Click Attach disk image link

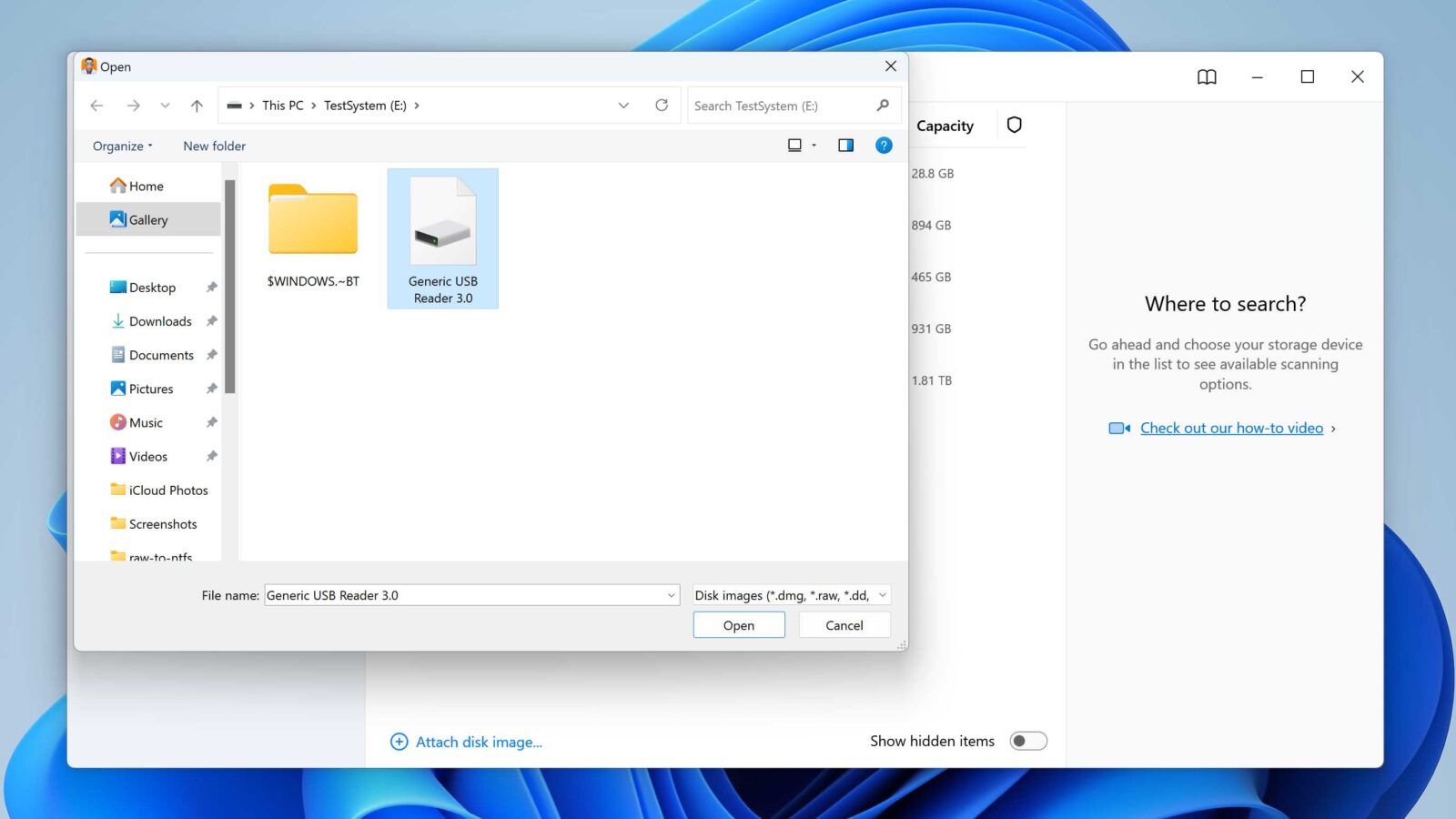point(478,742)
